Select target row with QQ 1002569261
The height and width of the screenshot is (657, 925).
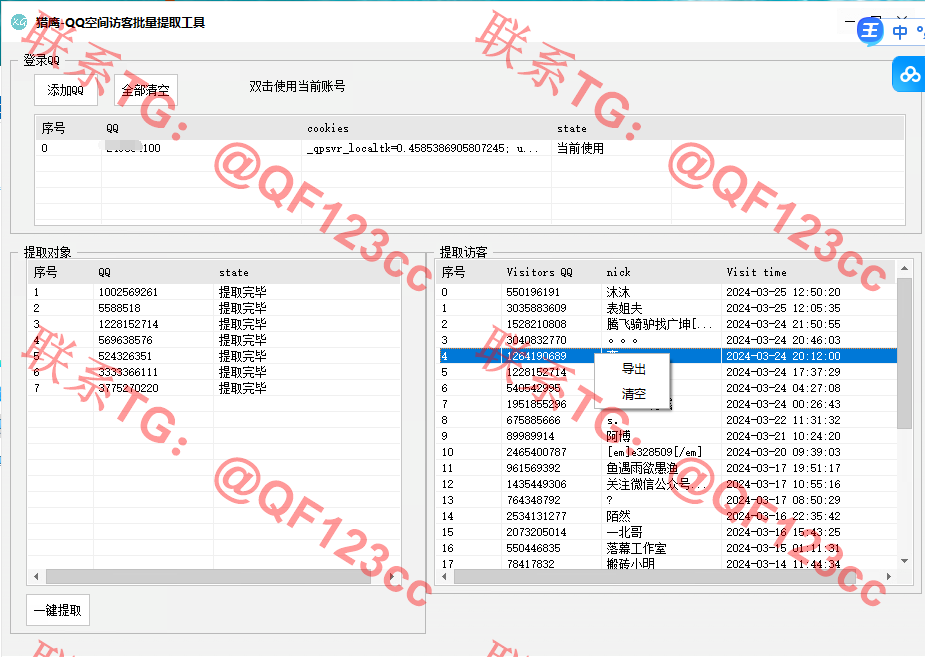click(x=214, y=292)
